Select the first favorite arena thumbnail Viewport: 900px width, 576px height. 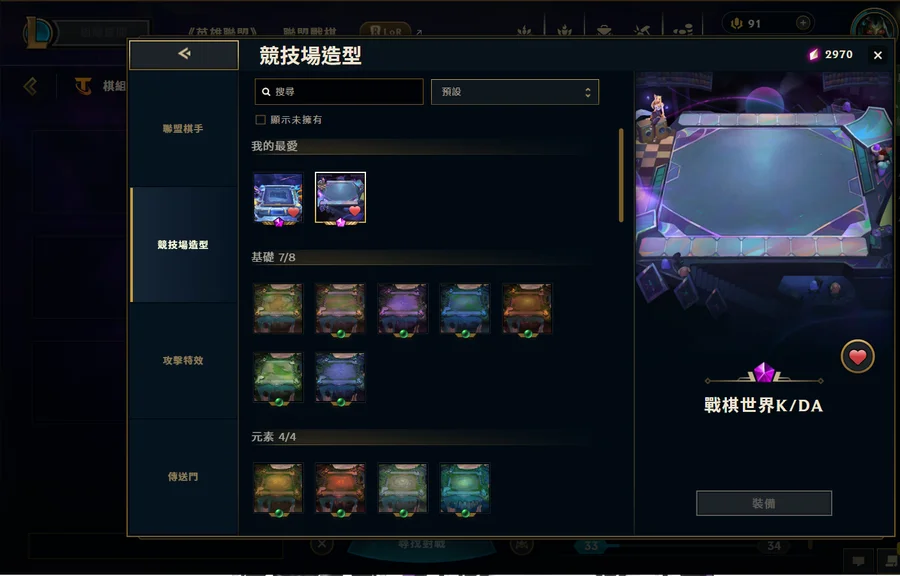tap(278, 198)
